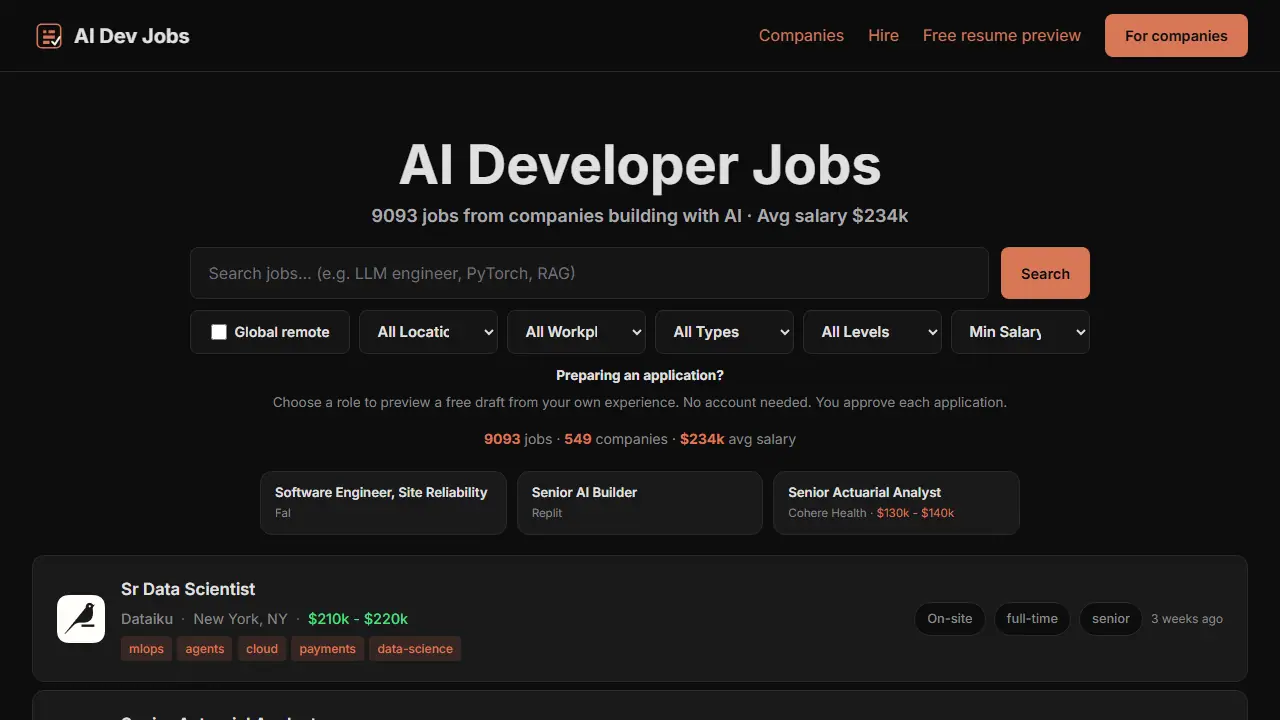Click the For companies button

pyautogui.click(x=1176, y=35)
